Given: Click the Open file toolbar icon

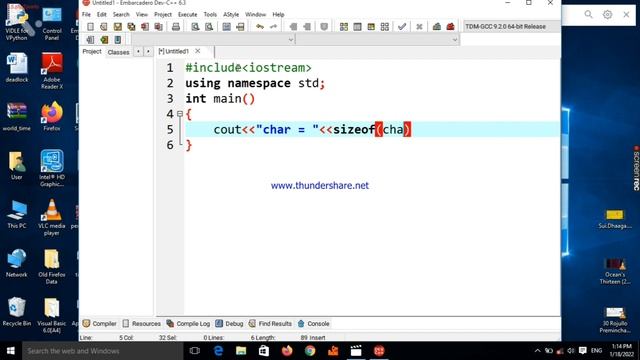Looking at the screenshot, I should (x=104, y=27).
